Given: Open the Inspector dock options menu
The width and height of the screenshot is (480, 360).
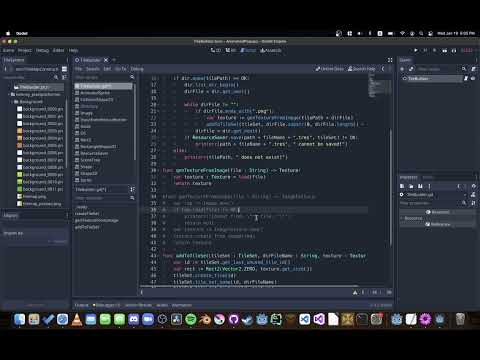Looking at the screenshot, I should point(476,177).
